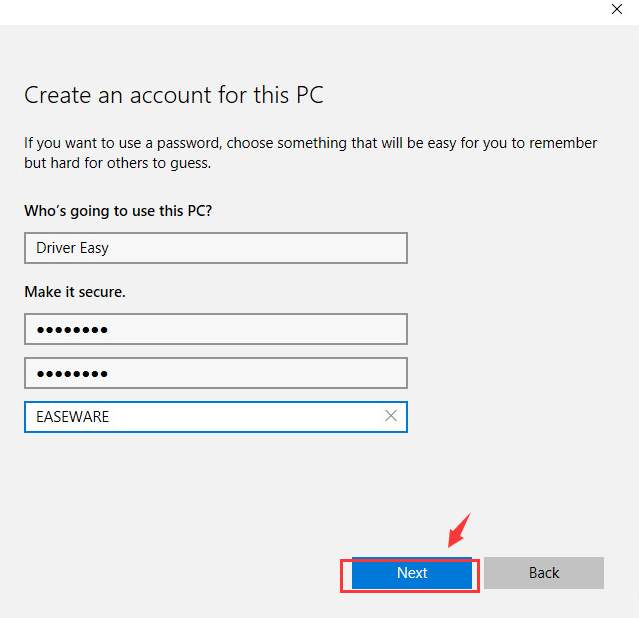
Task: Clear the EASEWARE password hint text
Action: (x=390, y=416)
